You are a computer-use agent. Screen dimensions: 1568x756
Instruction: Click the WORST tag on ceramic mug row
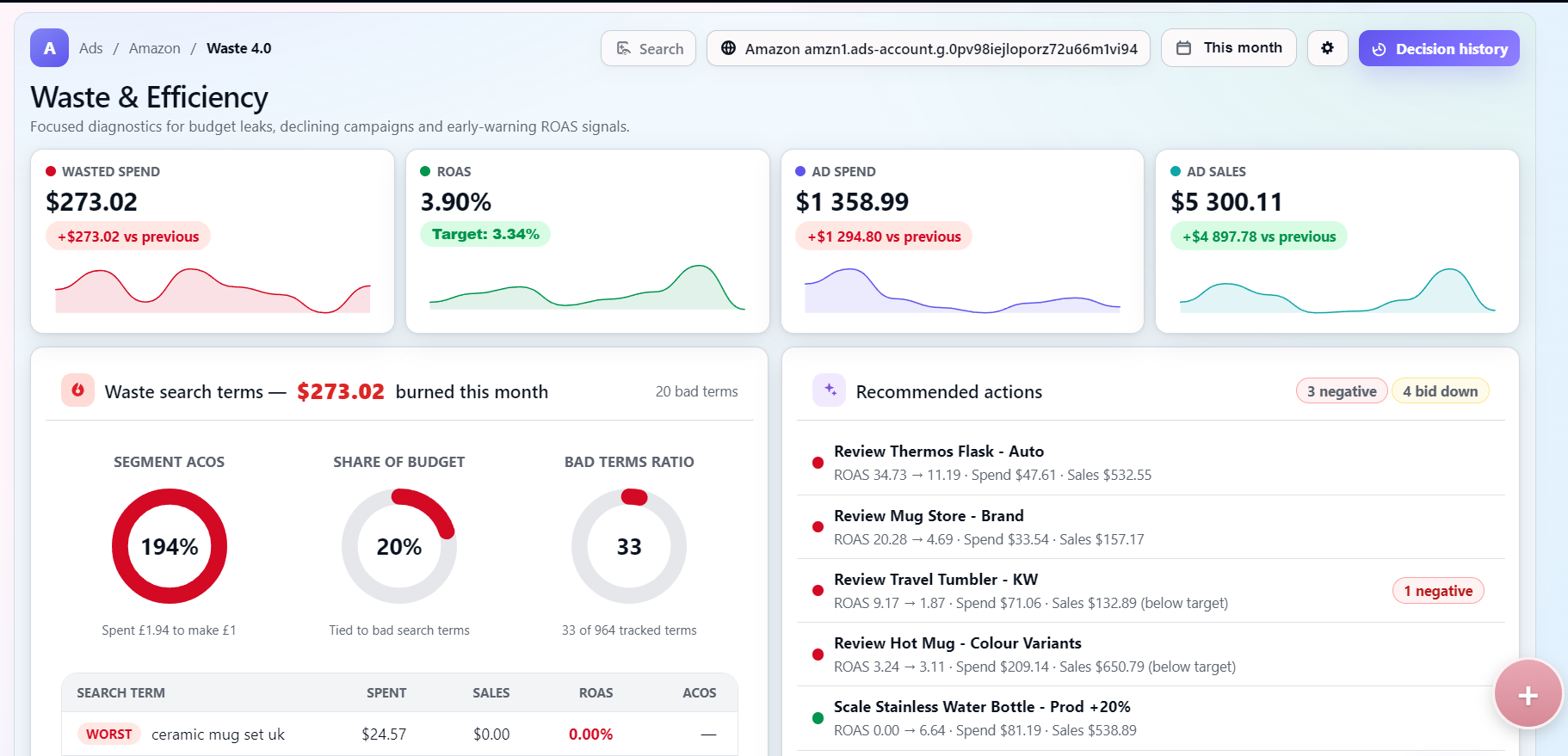click(x=109, y=734)
